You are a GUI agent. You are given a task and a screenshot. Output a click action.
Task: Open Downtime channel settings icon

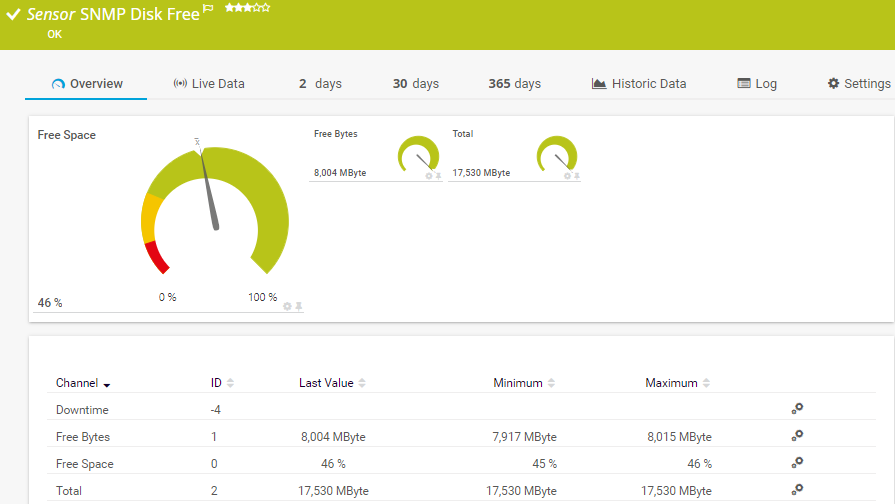click(x=797, y=408)
